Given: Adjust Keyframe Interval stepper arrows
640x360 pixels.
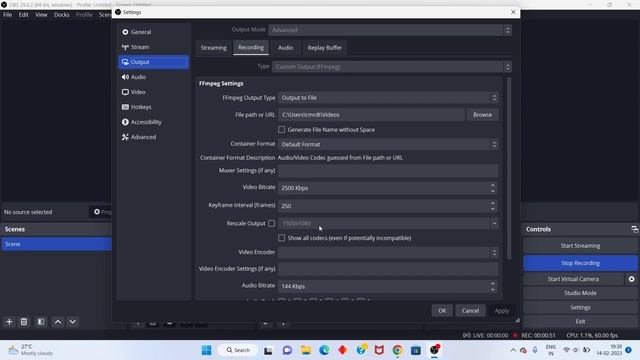Looking at the screenshot, I should point(493,206).
